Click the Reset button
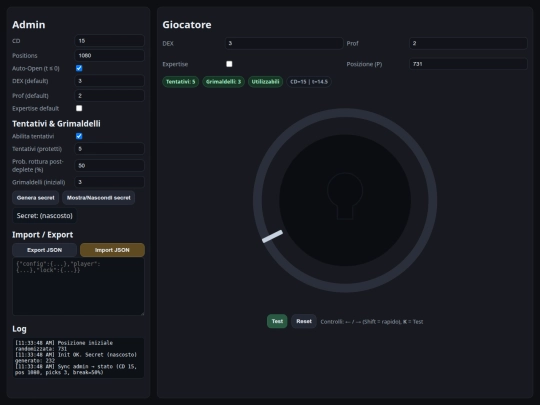 (304, 321)
